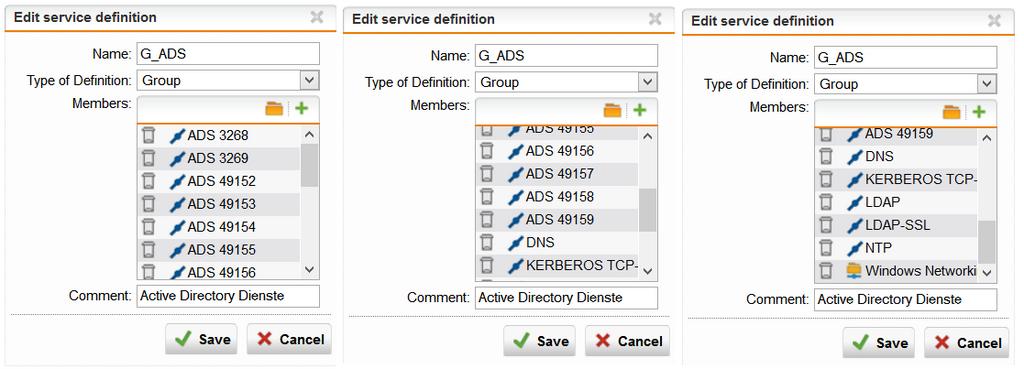The width and height of the screenshot is (1024, 369).
Task: Click members list down arrow in right dialog
Action: (x=987, y=272)
